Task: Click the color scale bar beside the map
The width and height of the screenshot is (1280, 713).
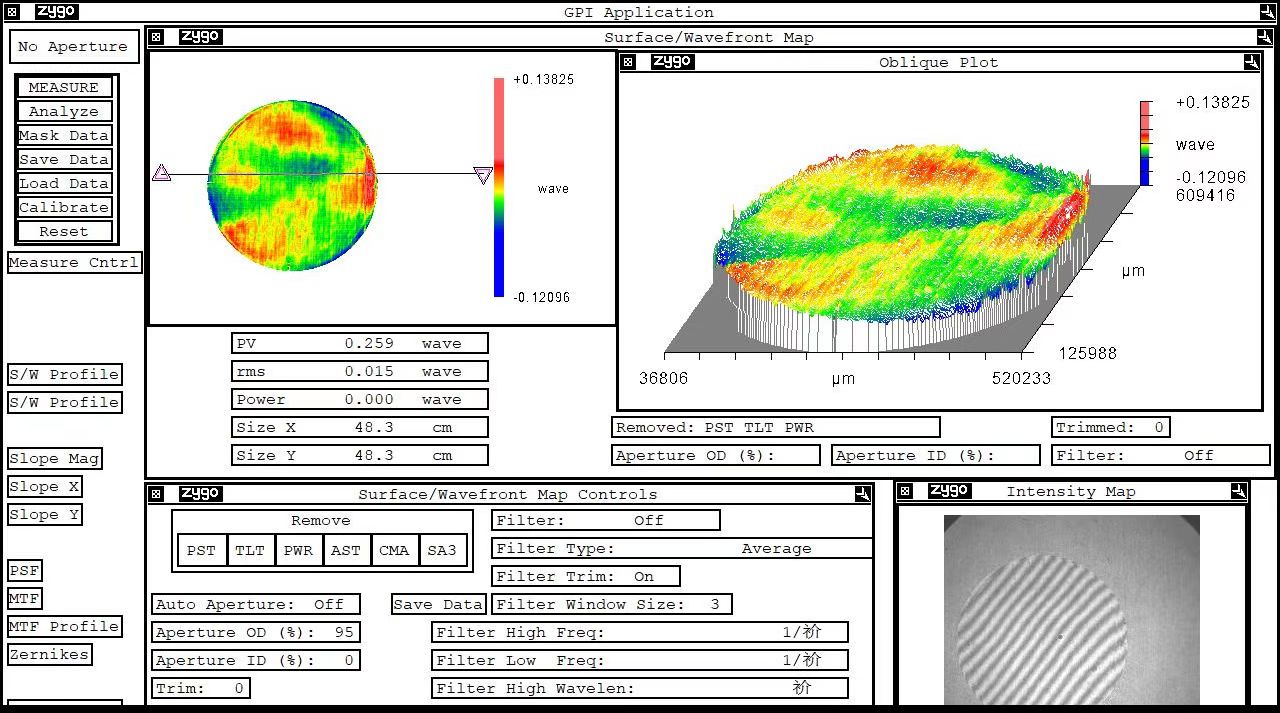Action: click(499, 187)
